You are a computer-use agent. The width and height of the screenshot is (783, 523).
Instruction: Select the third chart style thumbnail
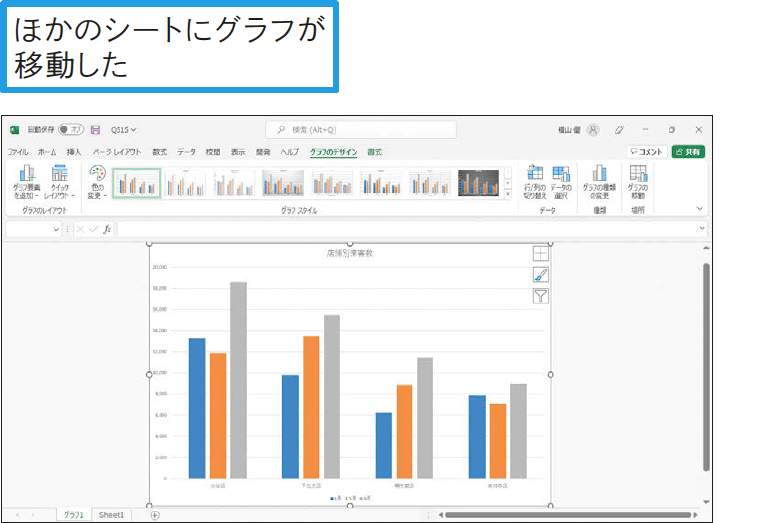click(x=234, y=183)
